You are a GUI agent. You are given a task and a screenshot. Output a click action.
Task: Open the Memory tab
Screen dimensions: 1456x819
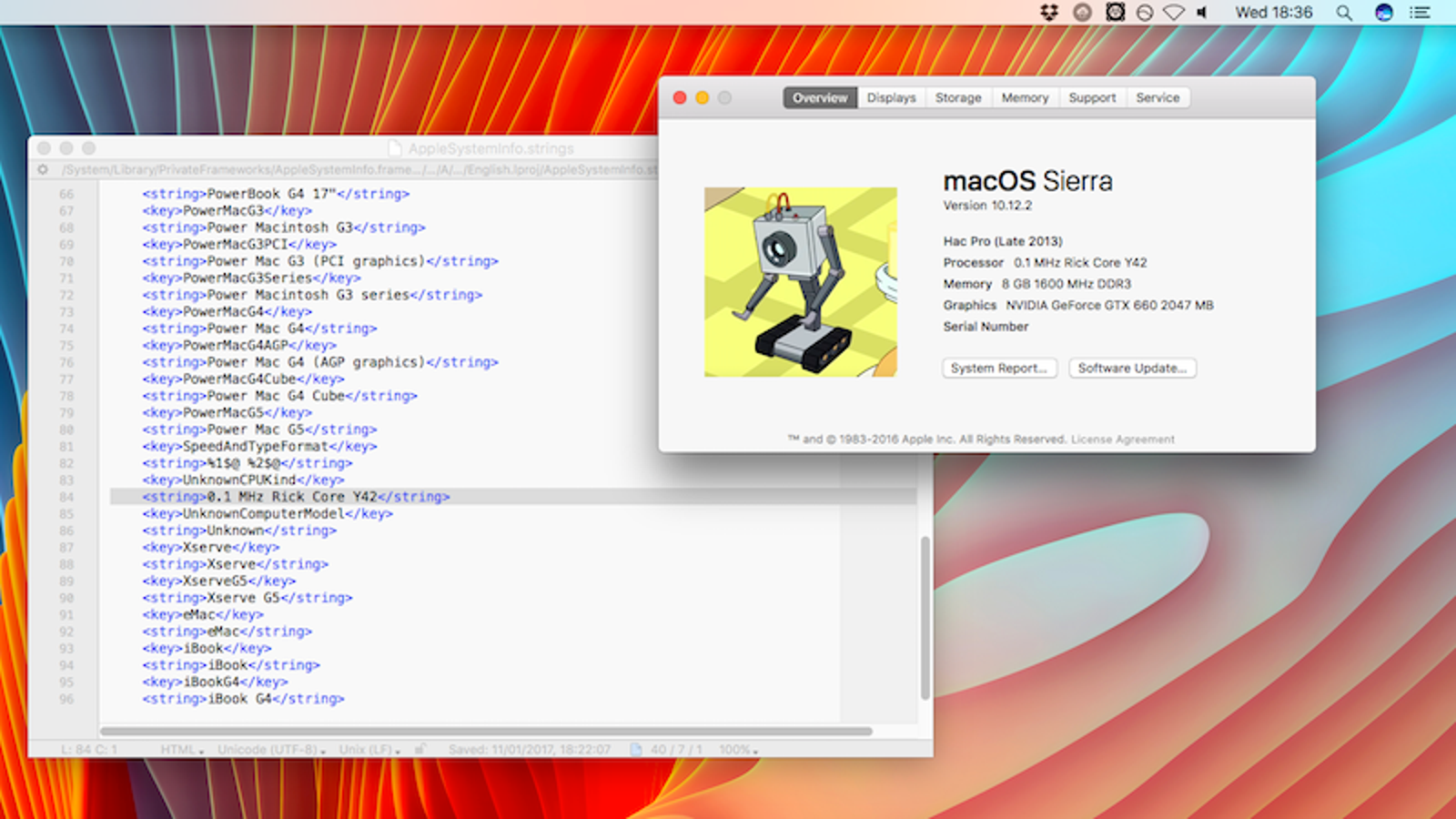click(1025, 97)
